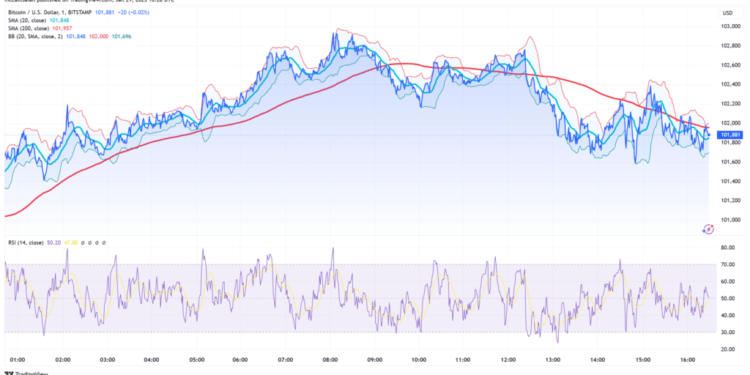
Task: Click the 12:00 time axis label
Action: [508, 359]
